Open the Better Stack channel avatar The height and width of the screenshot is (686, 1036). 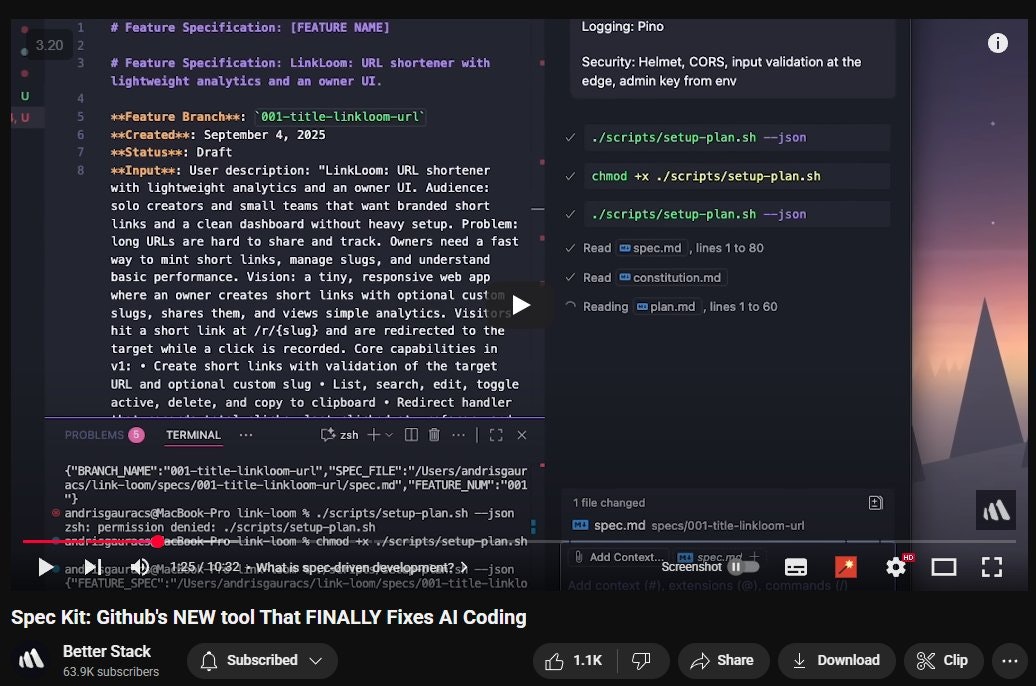tap(31, 660)
